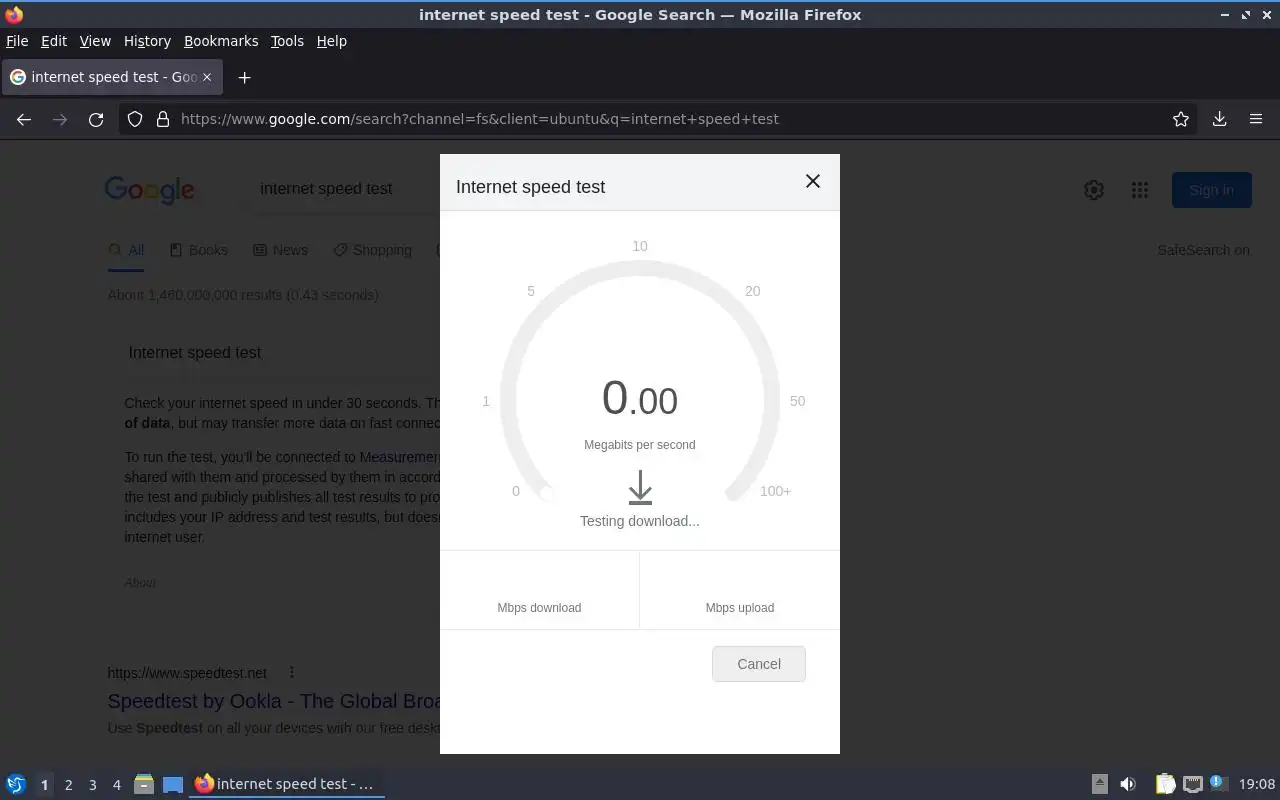This screenshot has width=1280, height=800.
Task: Select the internet speed test browser tab
Action: coord(112,77)
